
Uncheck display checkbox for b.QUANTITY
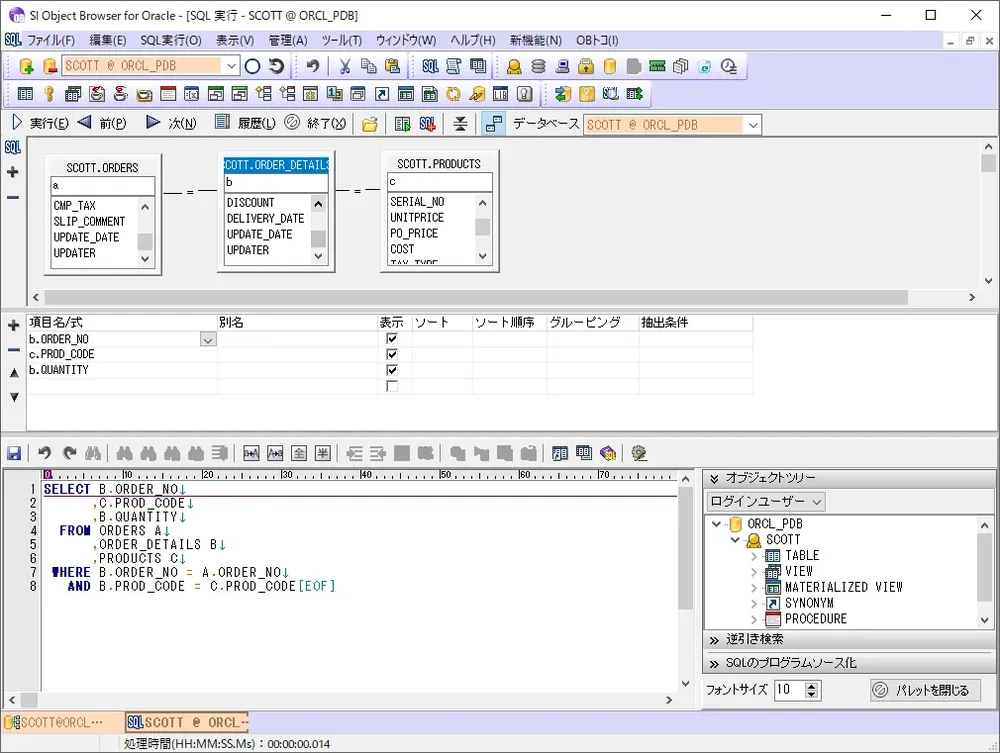[x=392, y=370]
